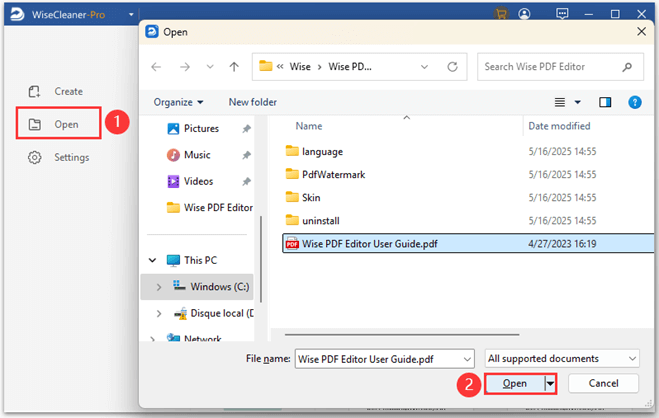Viewport: 659px width, 418px height.
Task: Select Wise PDF Editor User Guide.pdf file
Action: tap(468, 244)
